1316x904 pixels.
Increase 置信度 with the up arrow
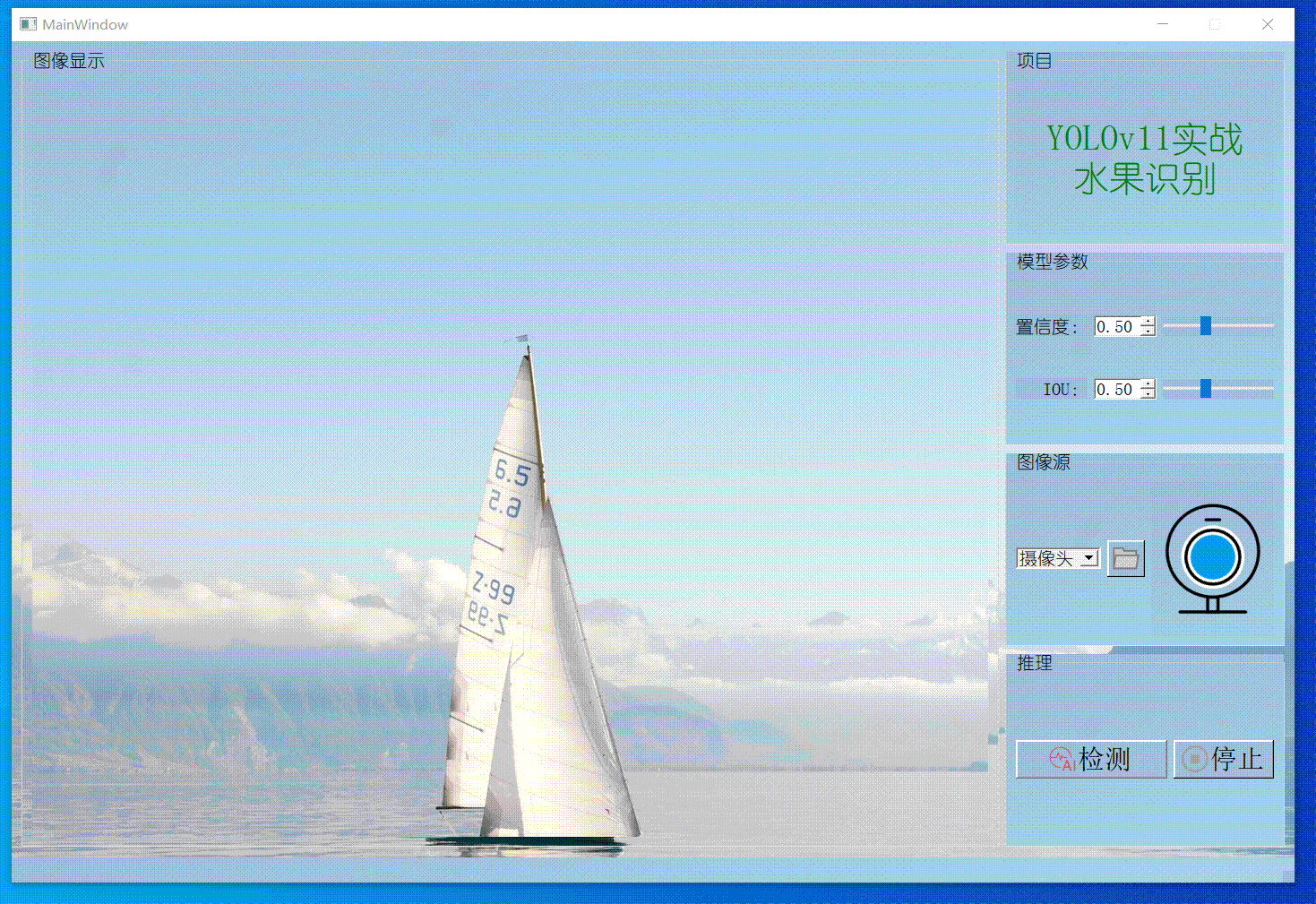1148,322
